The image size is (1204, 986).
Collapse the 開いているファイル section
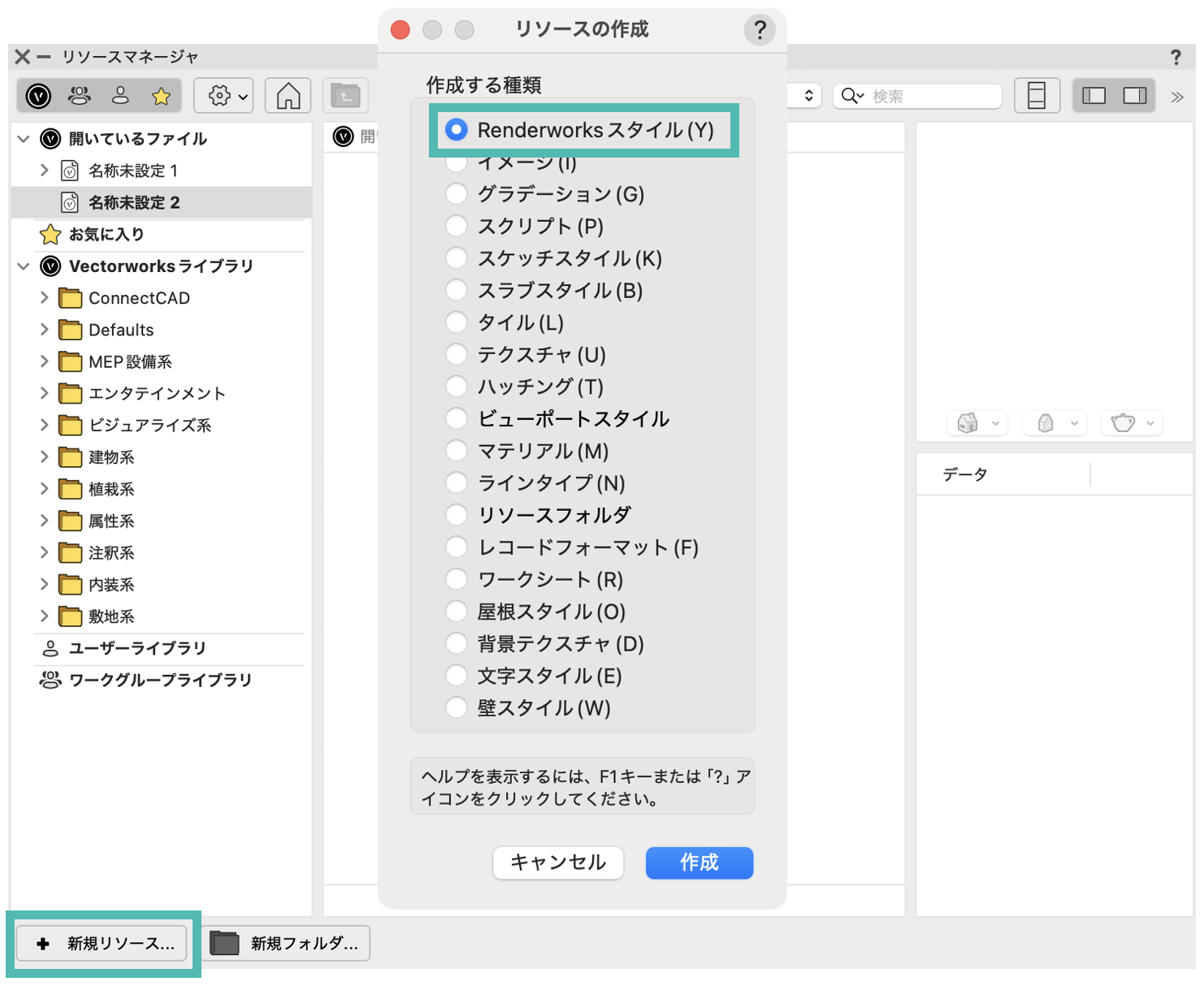[x=24, y=139]
